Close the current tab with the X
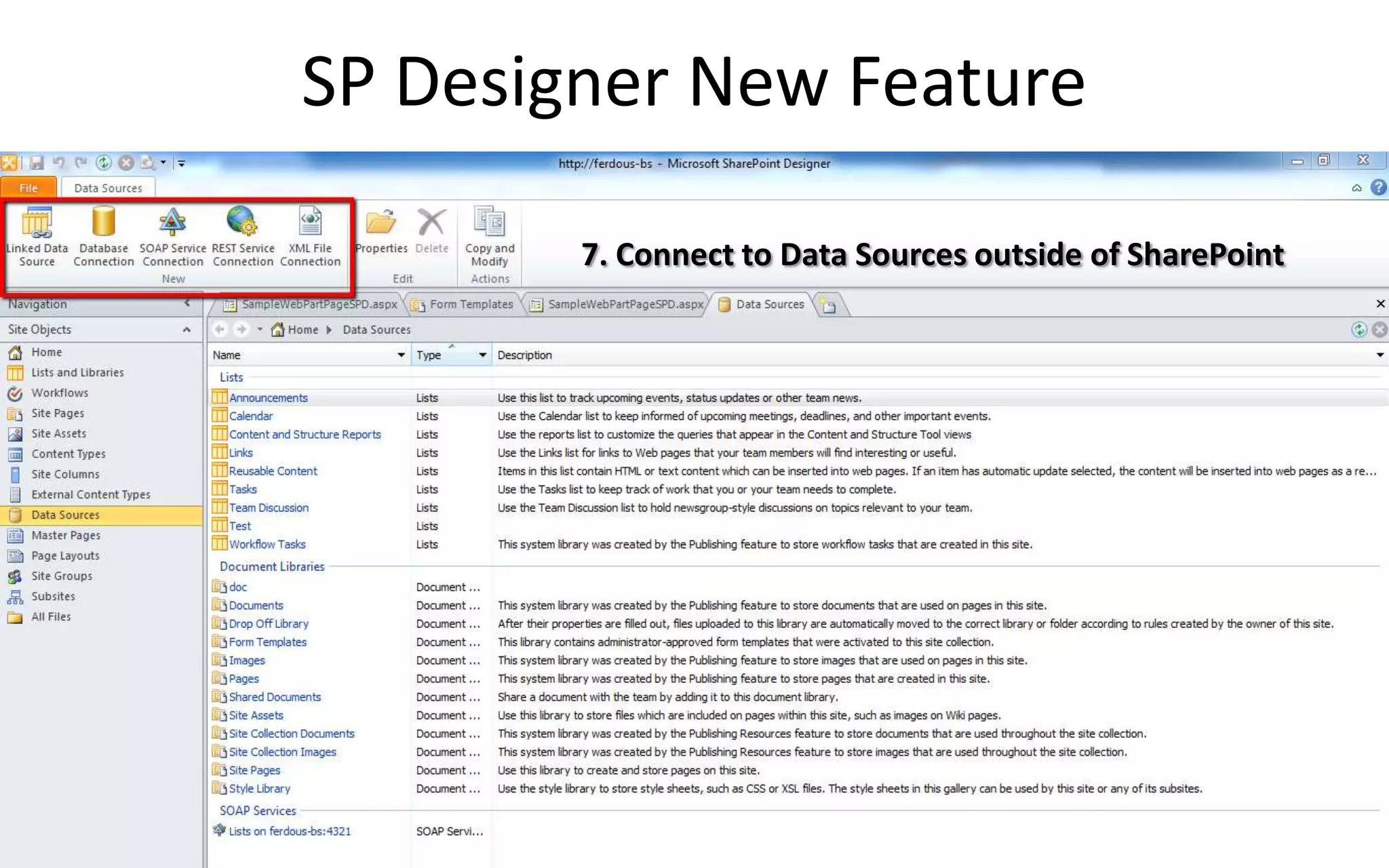 coord(1380,304)
